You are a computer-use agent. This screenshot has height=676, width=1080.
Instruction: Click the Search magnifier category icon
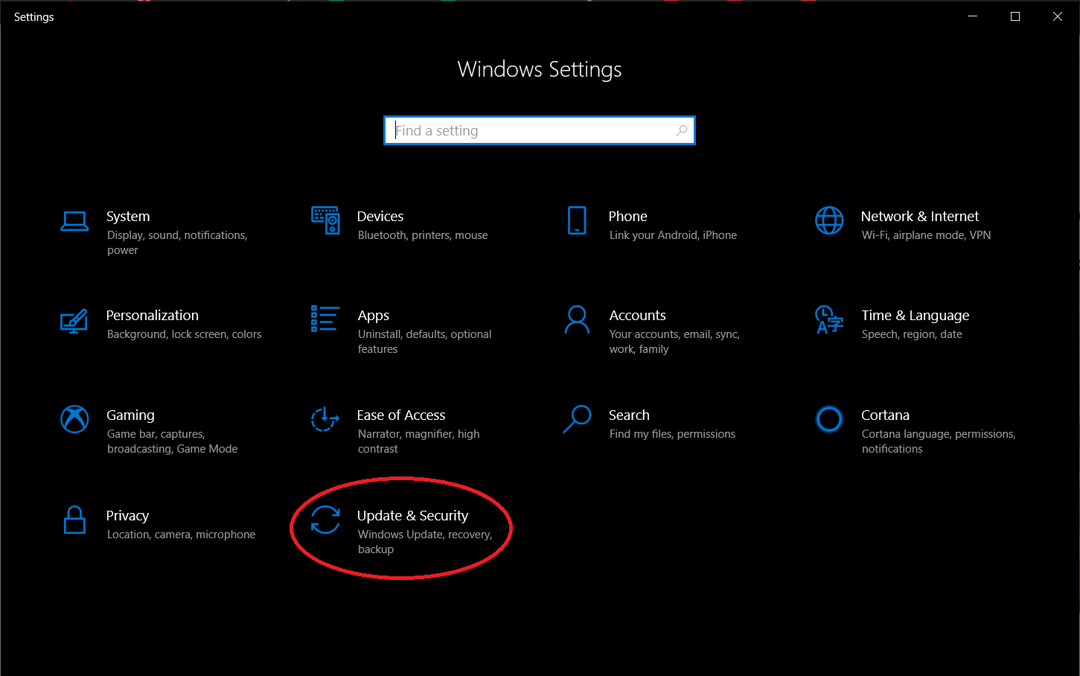(577, 419)
